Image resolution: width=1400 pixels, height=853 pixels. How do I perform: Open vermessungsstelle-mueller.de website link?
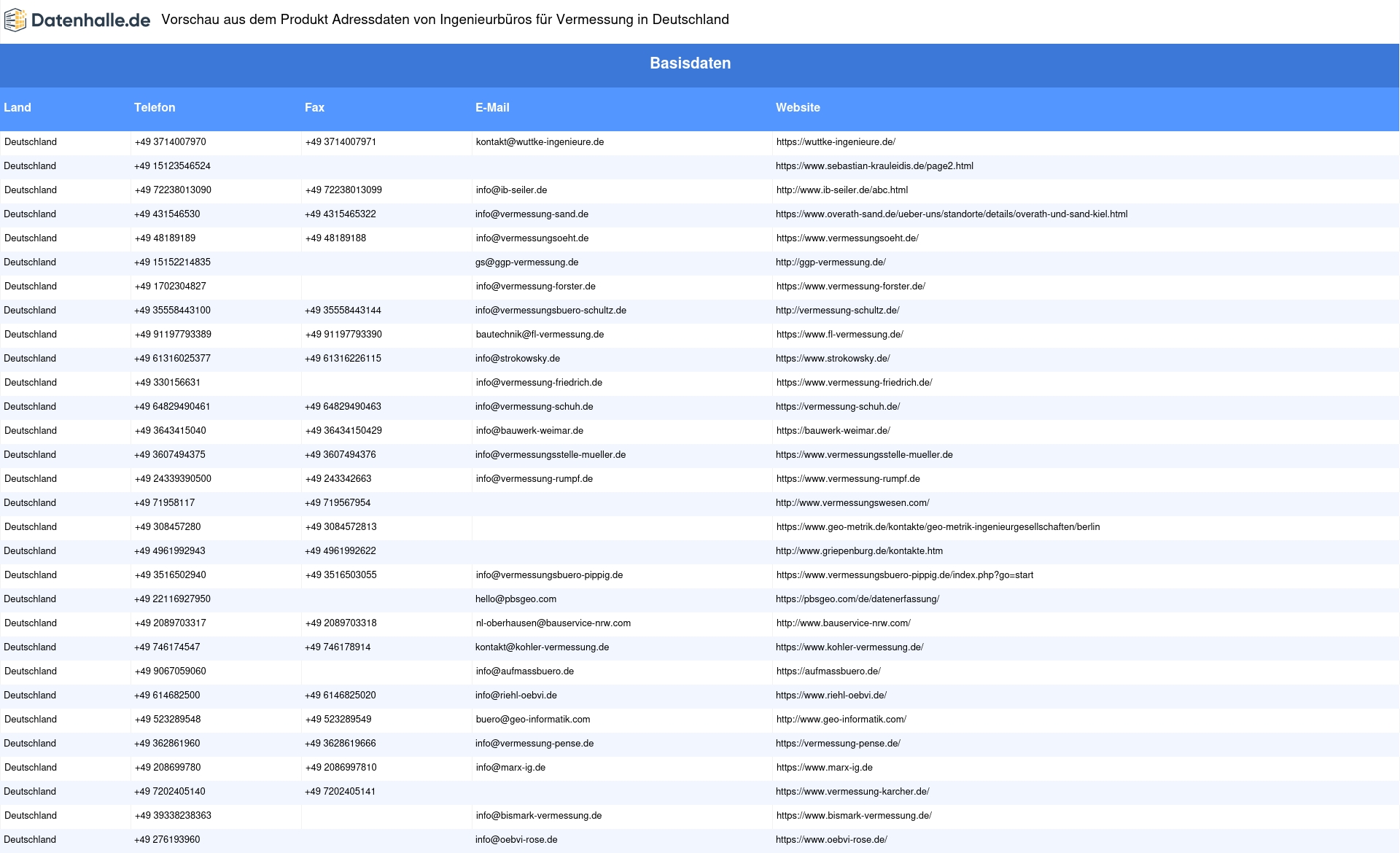click(x=864, y=455)
